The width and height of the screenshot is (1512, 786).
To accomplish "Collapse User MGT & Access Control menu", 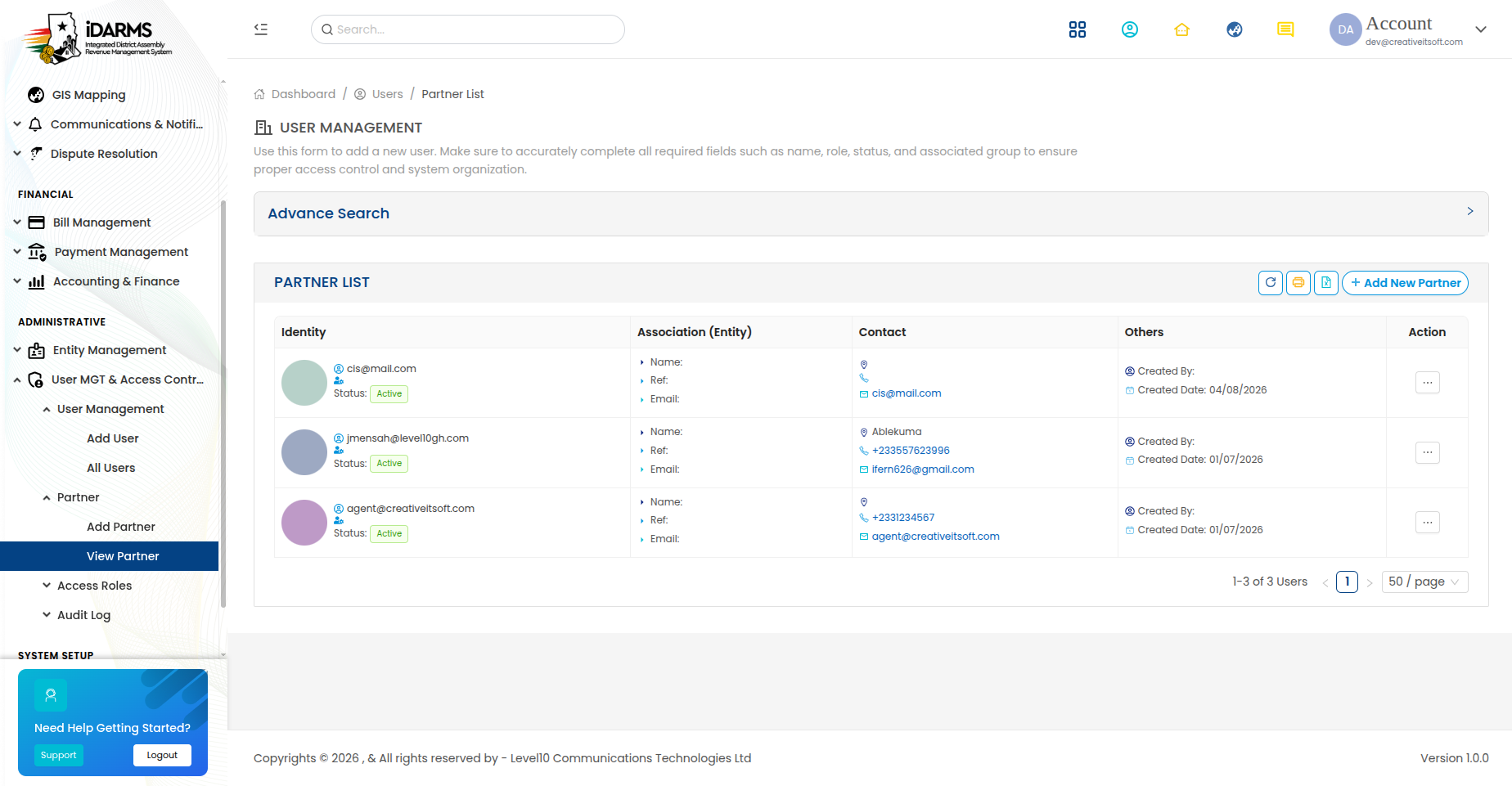I will [x=108, y=380].
